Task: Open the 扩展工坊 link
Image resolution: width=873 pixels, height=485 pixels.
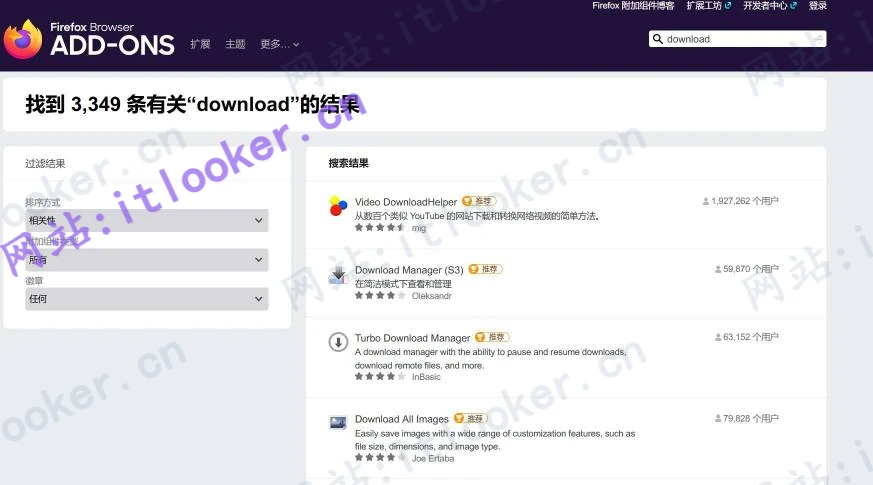Action: point(704,6)
